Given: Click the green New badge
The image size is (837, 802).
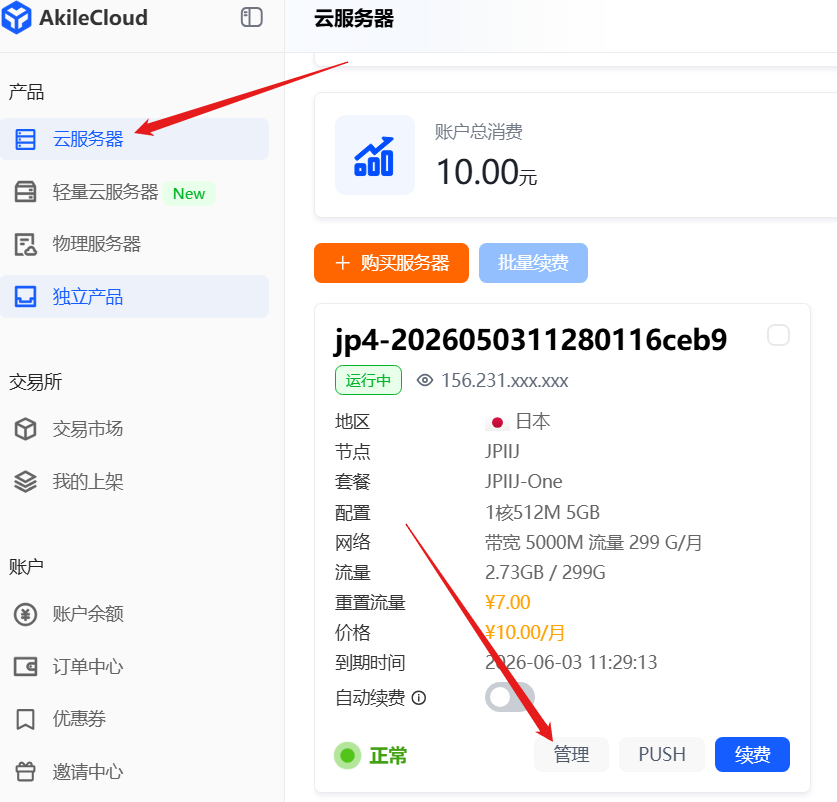Looking at the screenshot, I should 189,193.
